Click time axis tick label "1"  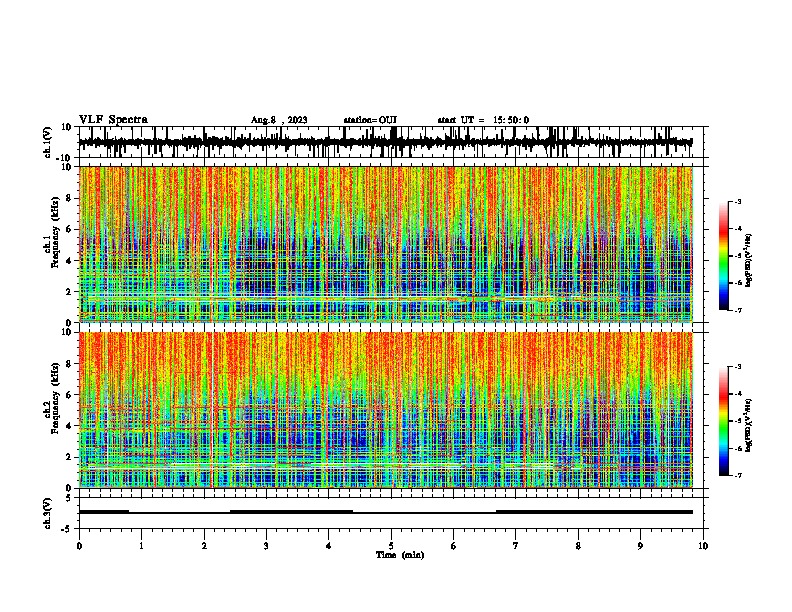click(141, 546)
